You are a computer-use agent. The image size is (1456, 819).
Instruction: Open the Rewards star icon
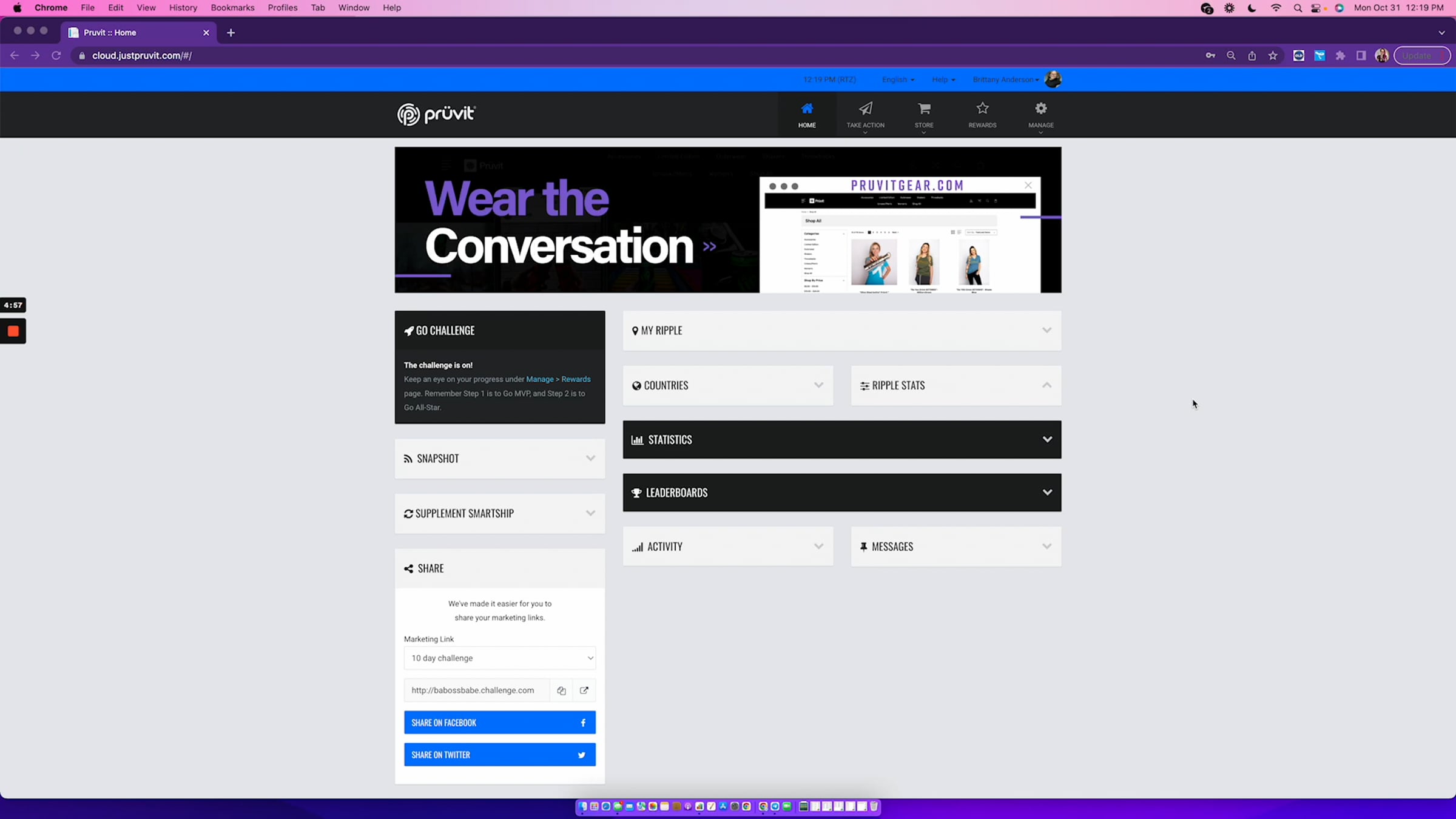pos(982,109)
